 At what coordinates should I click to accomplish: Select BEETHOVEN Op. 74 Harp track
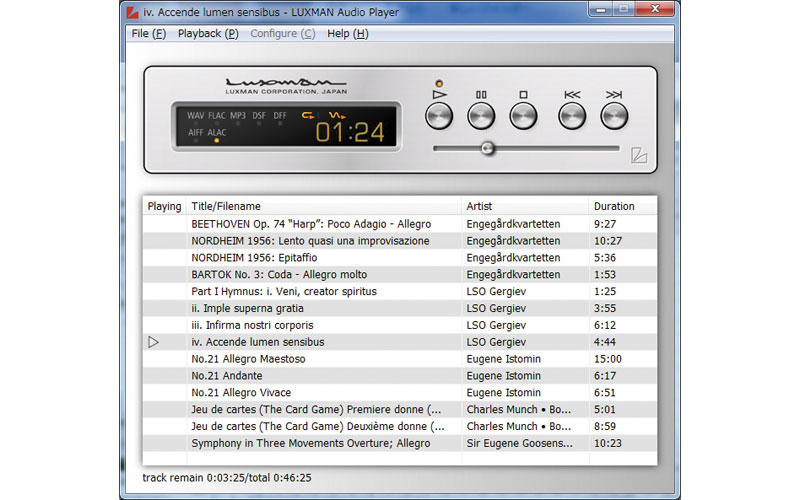pyautogui.click(x=400, y=224)
